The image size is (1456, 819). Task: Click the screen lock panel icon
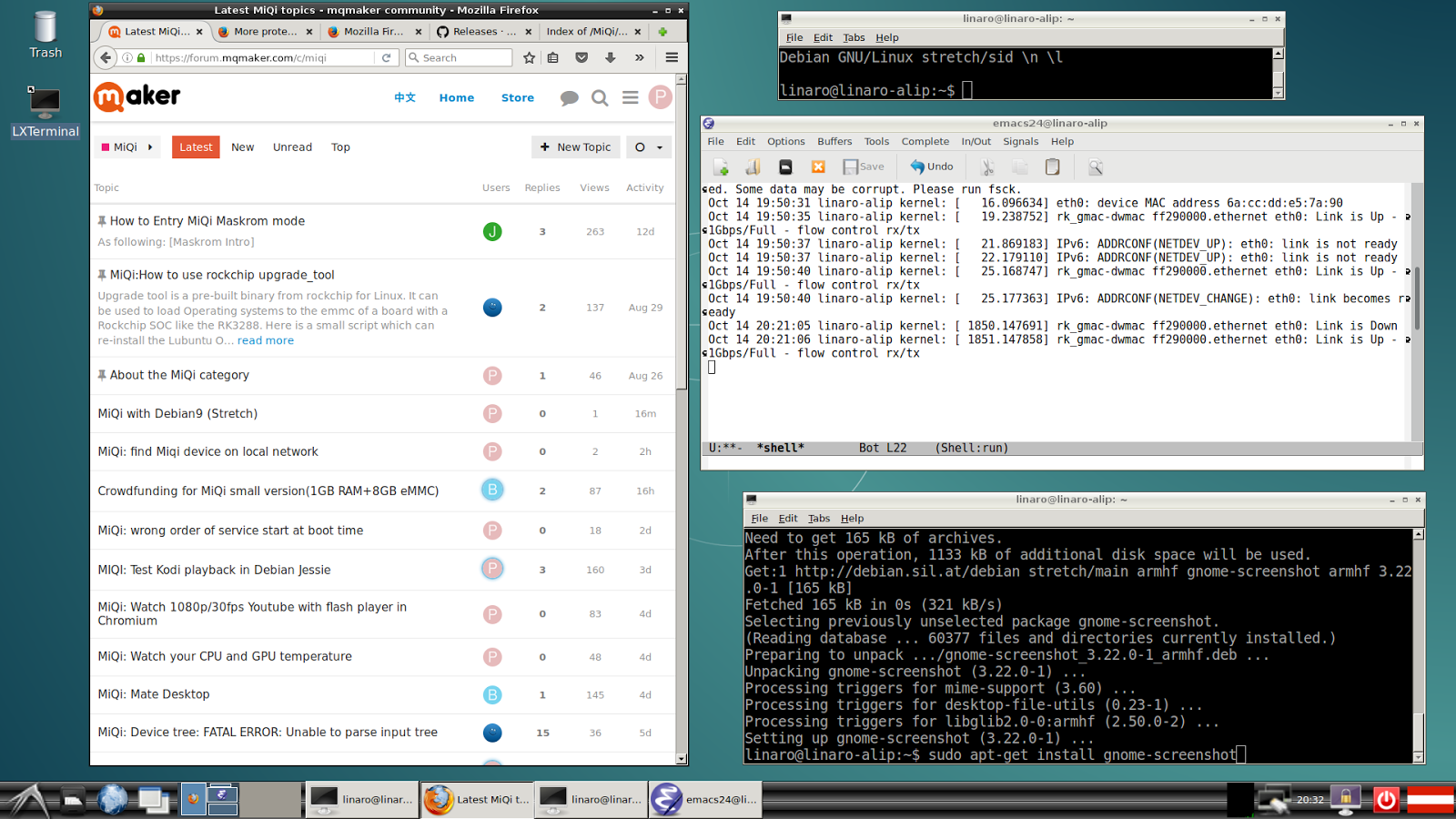pos(1346,799)
